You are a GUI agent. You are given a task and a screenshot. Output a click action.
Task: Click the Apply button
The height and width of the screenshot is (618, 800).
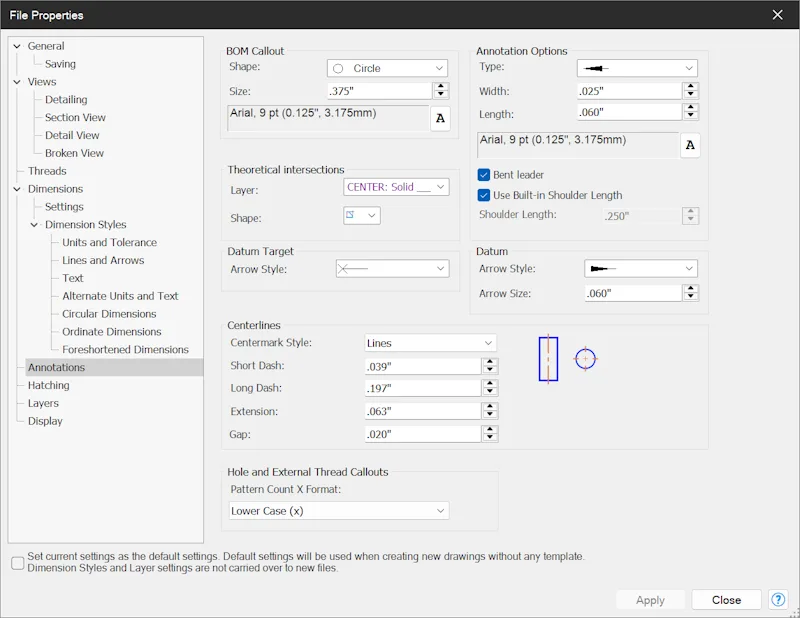point(650,600)
